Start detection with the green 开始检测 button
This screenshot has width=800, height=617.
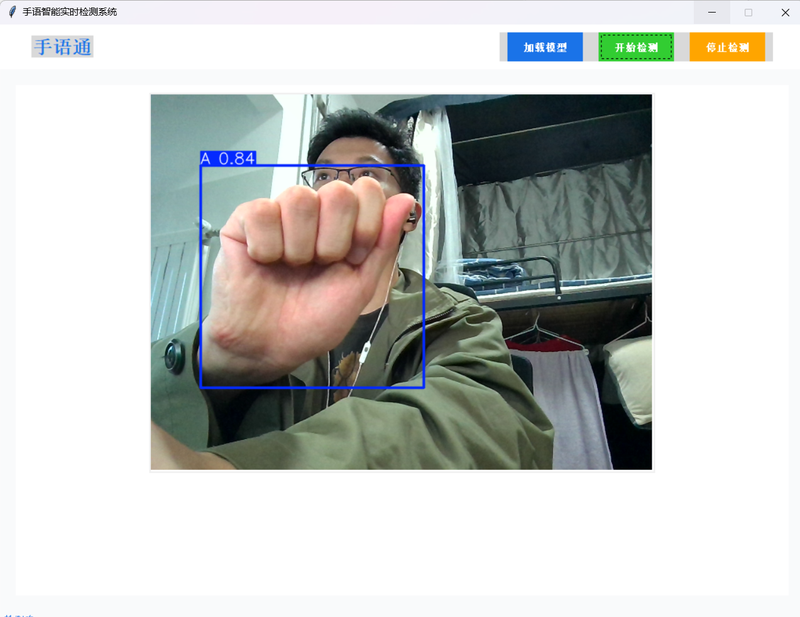click(x=636, y=47)
